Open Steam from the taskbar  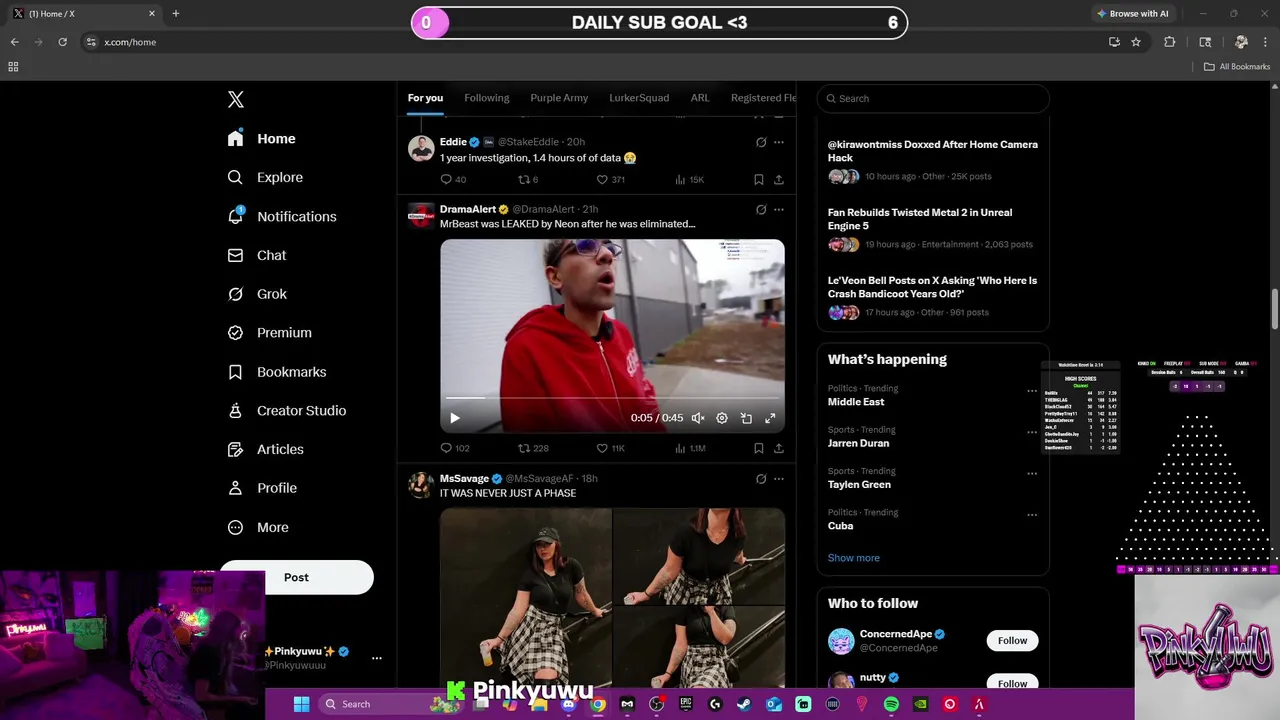(x=744, y=704)
